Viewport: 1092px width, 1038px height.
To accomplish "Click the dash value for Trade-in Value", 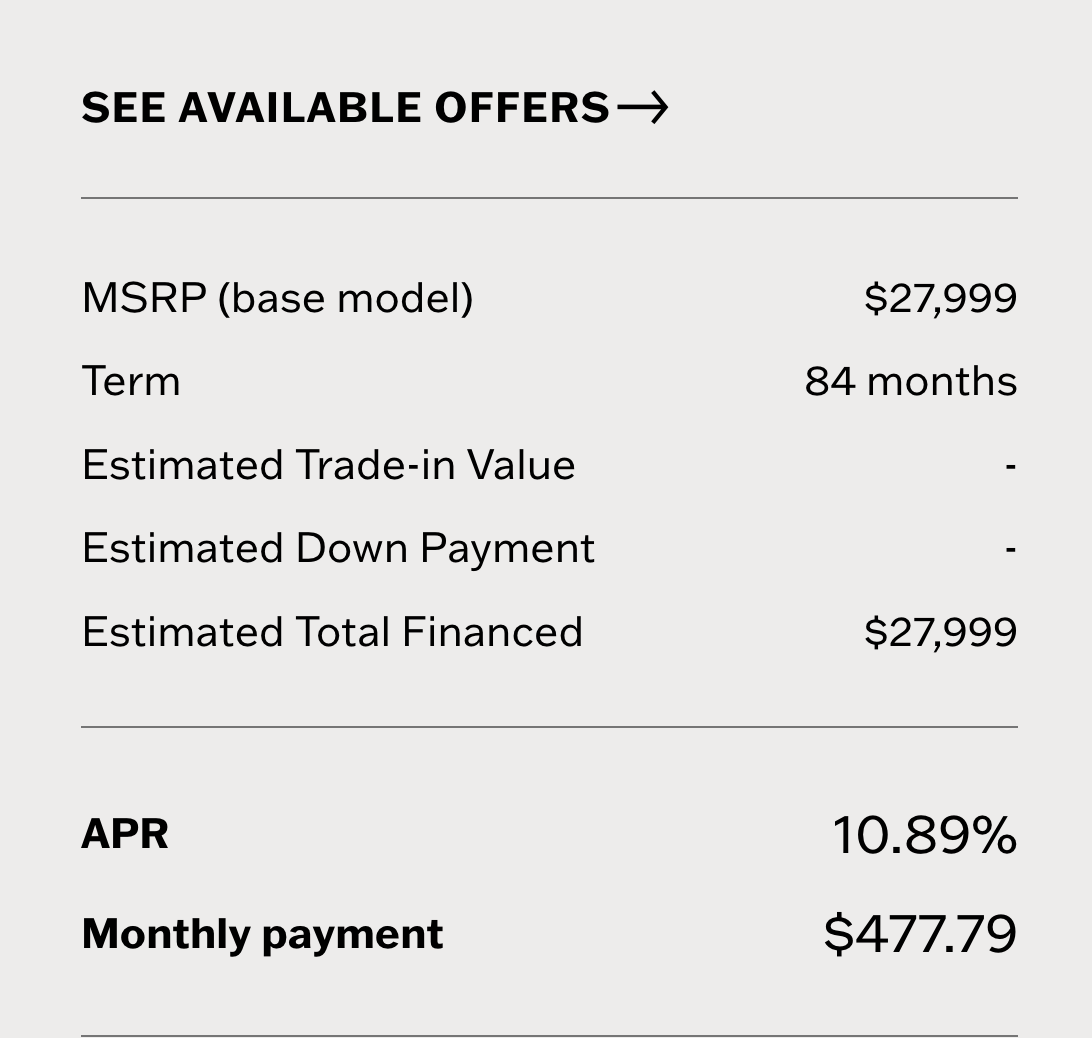I will [1011, 465].
